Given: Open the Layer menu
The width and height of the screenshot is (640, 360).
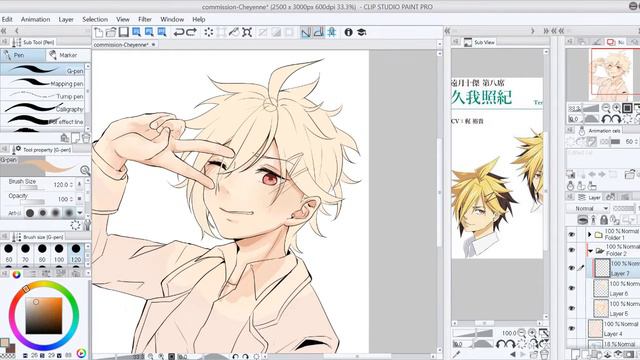Looking at the screenshot, I should pyautogui.click(x=66, y=19).
